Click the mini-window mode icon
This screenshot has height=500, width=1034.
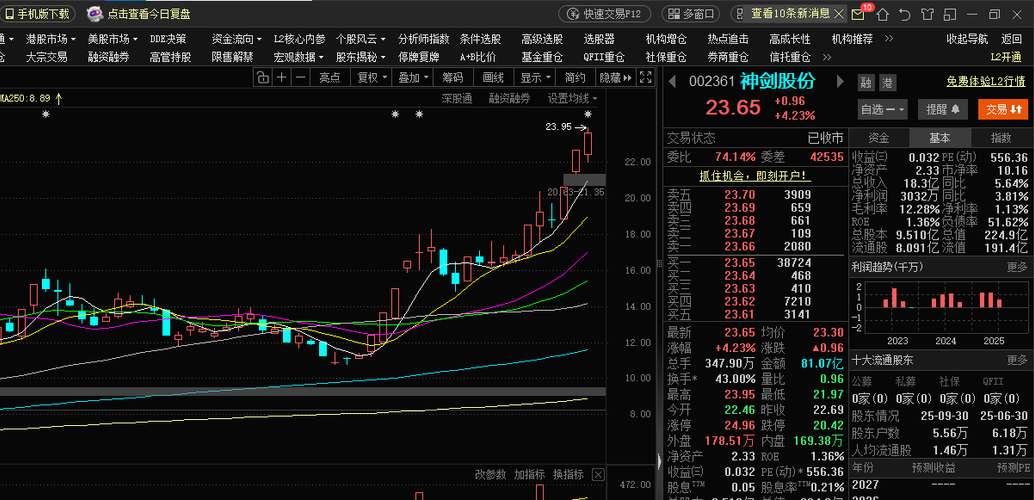950,15
